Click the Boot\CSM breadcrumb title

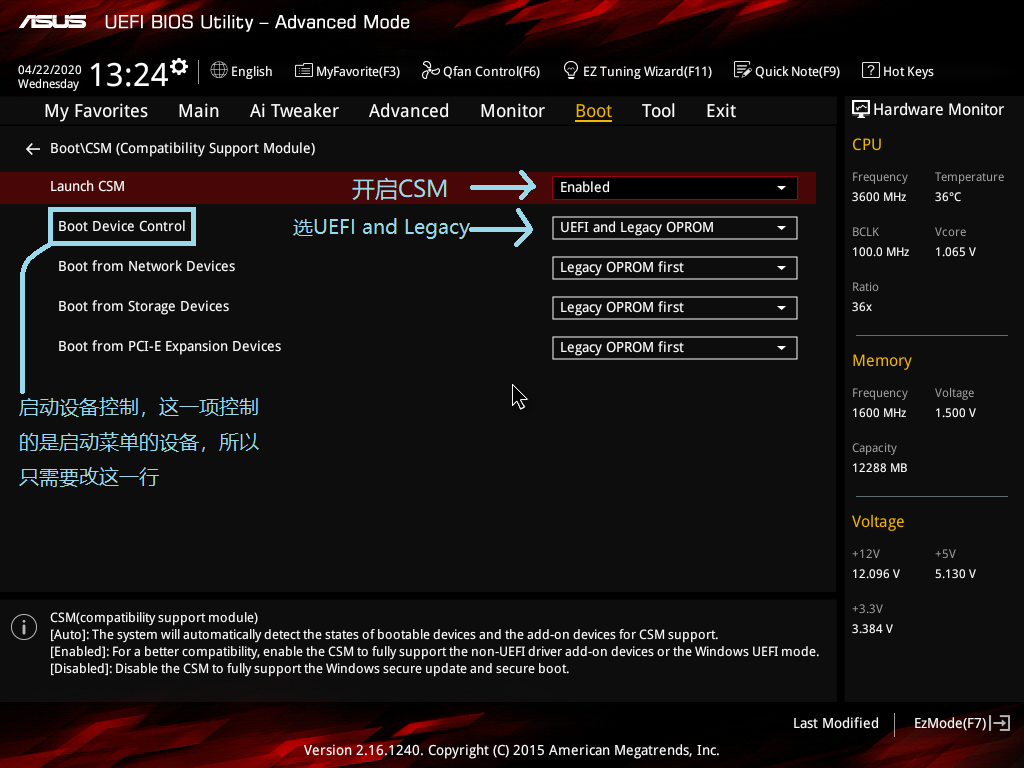pyautogui.click(x=183, y=148)
